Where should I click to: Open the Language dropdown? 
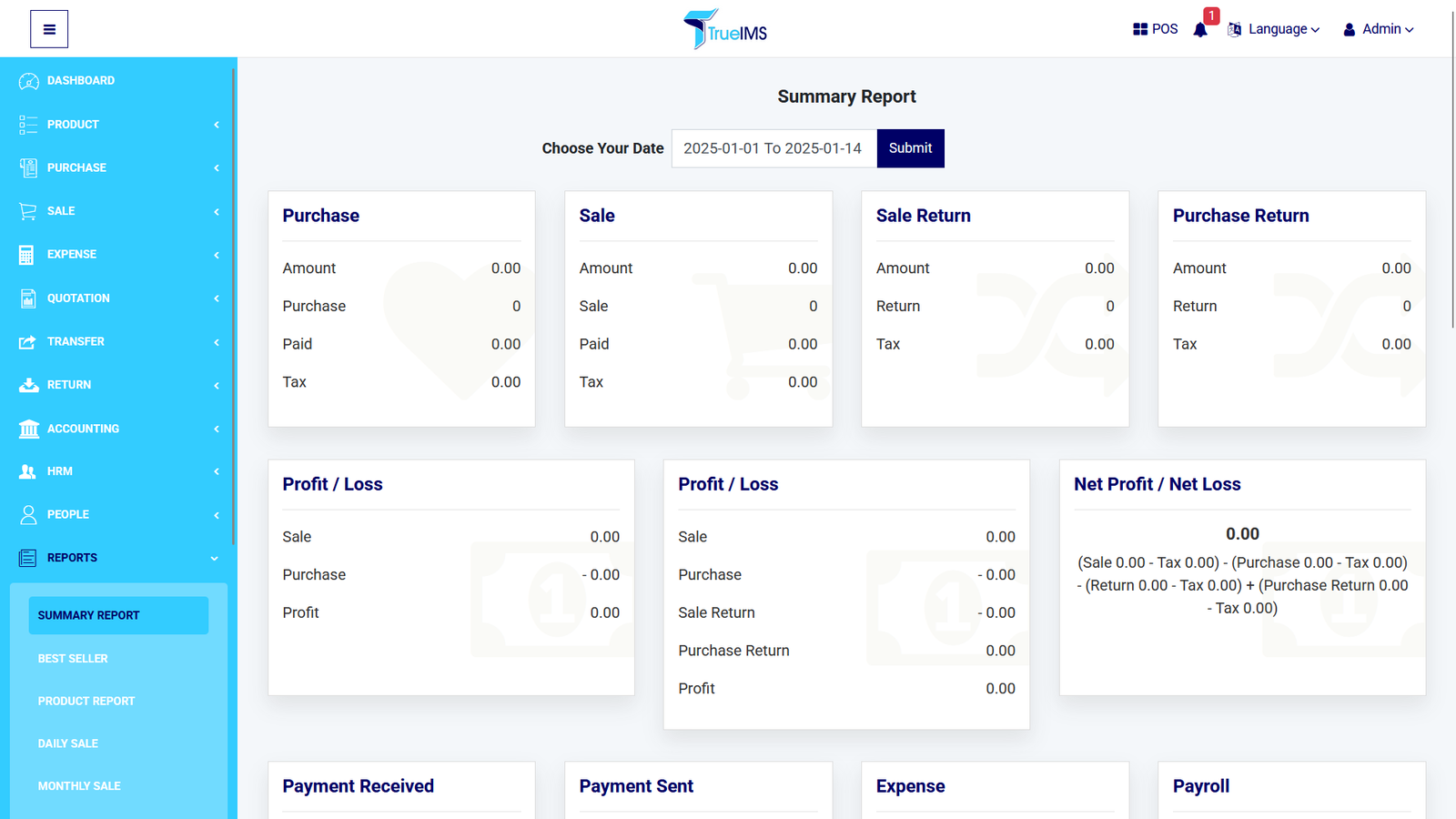point(1274,29)
